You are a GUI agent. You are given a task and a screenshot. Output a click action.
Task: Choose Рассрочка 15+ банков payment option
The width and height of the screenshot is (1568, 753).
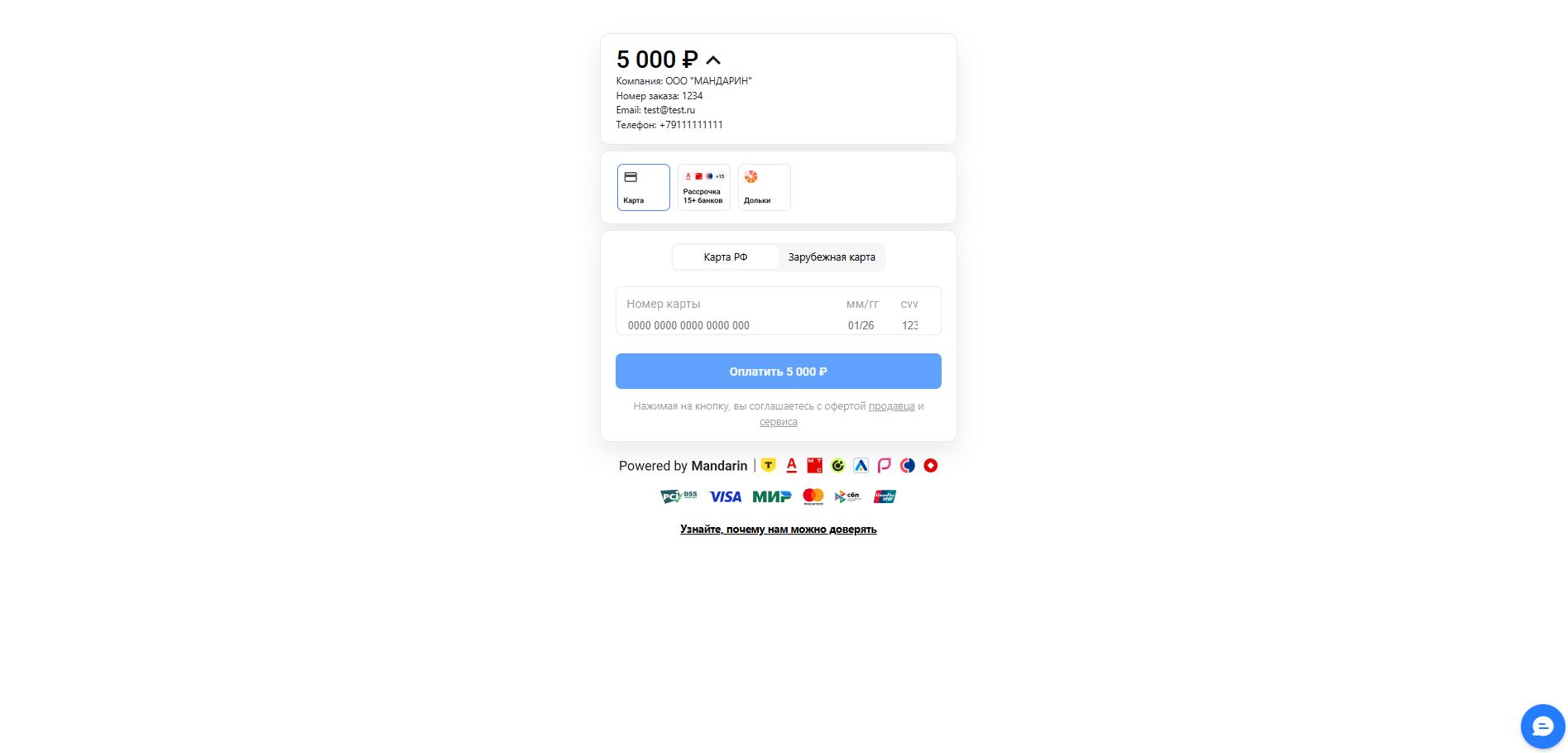coord(703,187)
